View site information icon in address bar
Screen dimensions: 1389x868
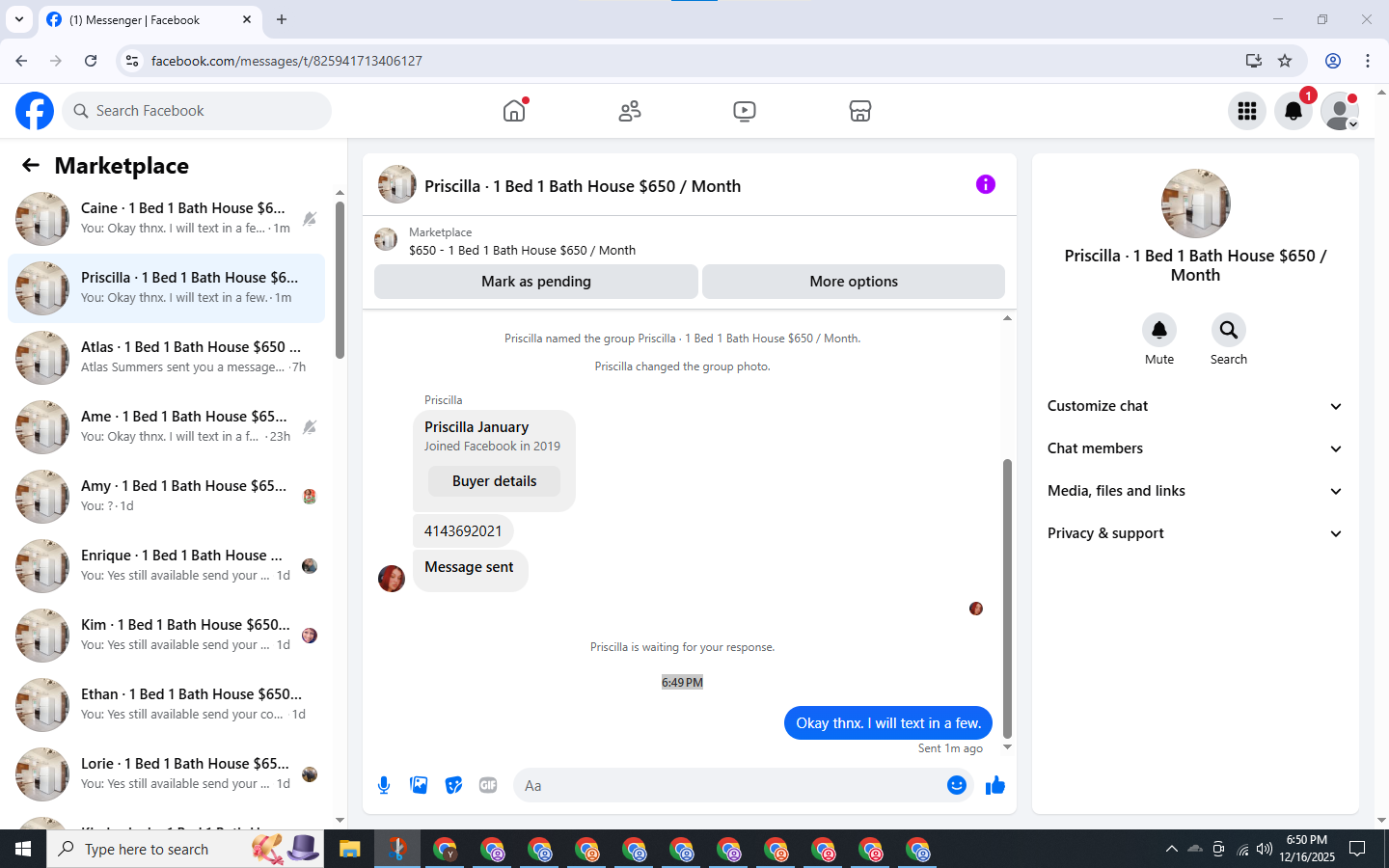click(x=132, y=61)
